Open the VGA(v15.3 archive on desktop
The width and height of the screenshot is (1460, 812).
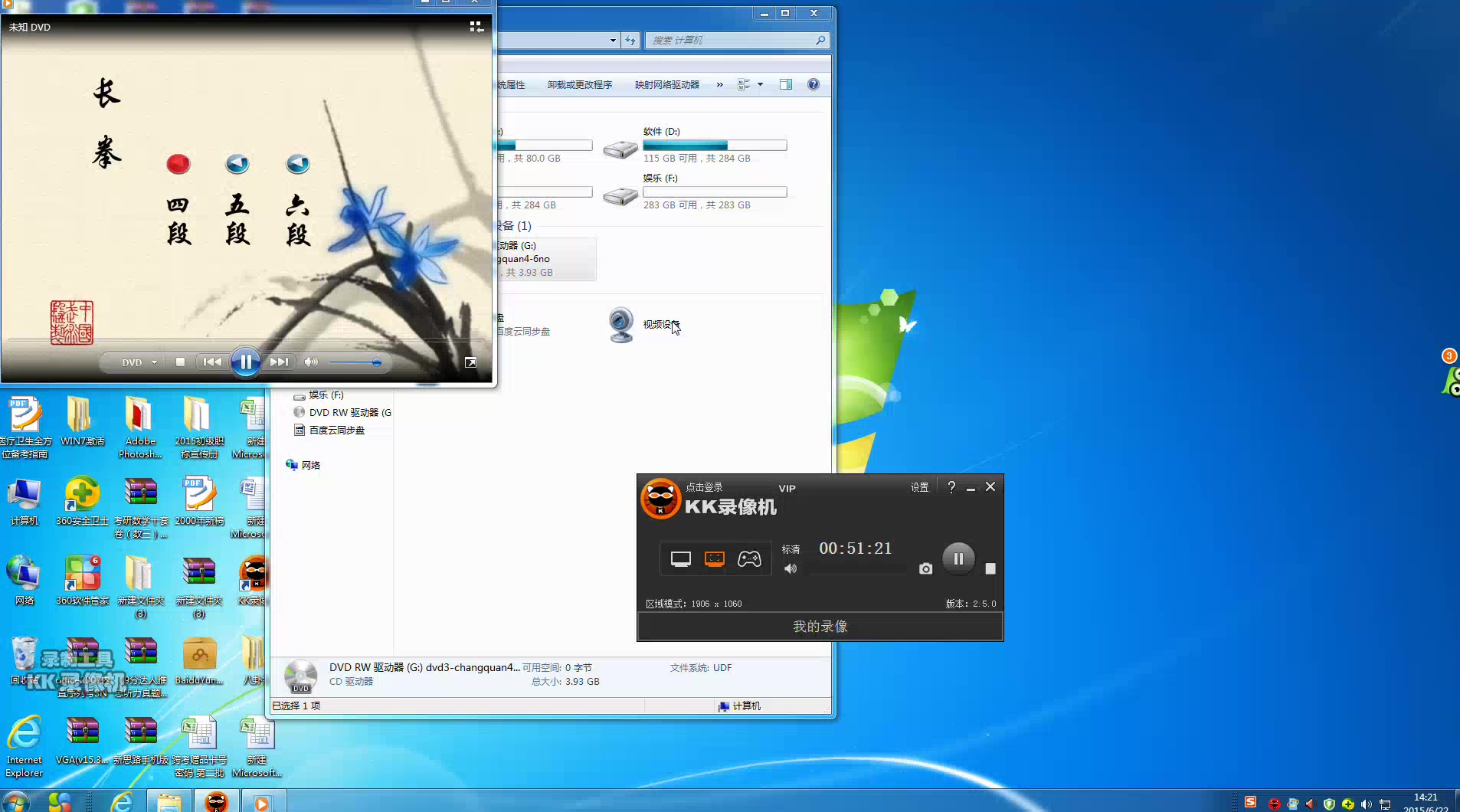tap(83, 739)
